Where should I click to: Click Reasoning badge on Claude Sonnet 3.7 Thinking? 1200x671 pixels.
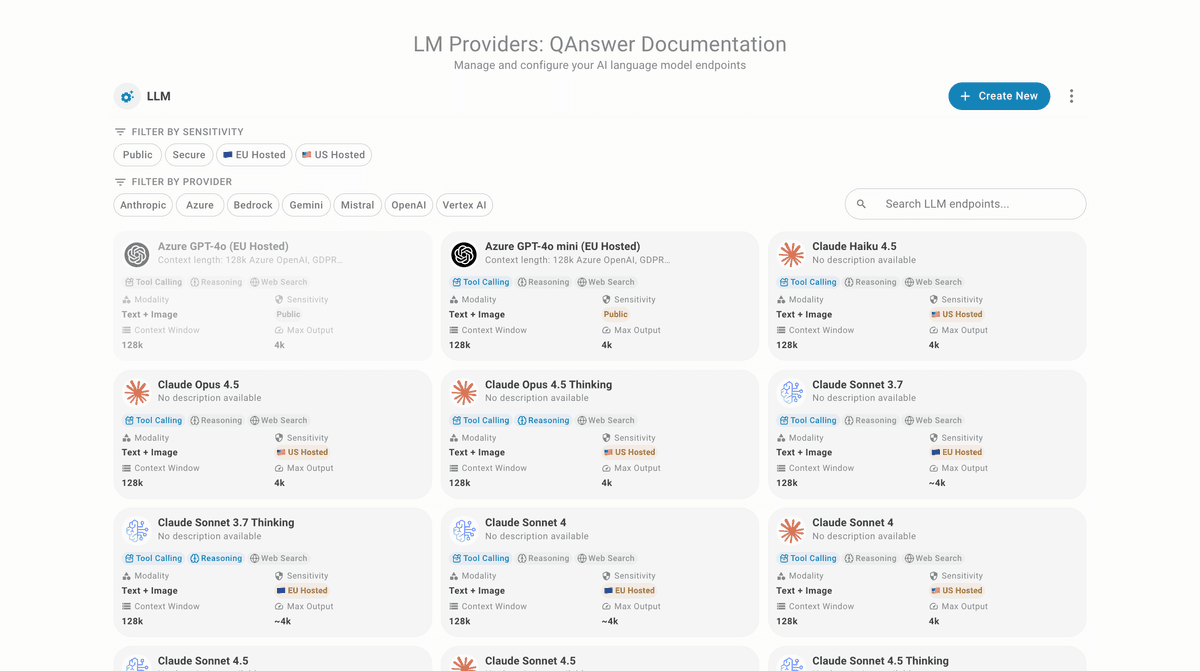point(216,558)
